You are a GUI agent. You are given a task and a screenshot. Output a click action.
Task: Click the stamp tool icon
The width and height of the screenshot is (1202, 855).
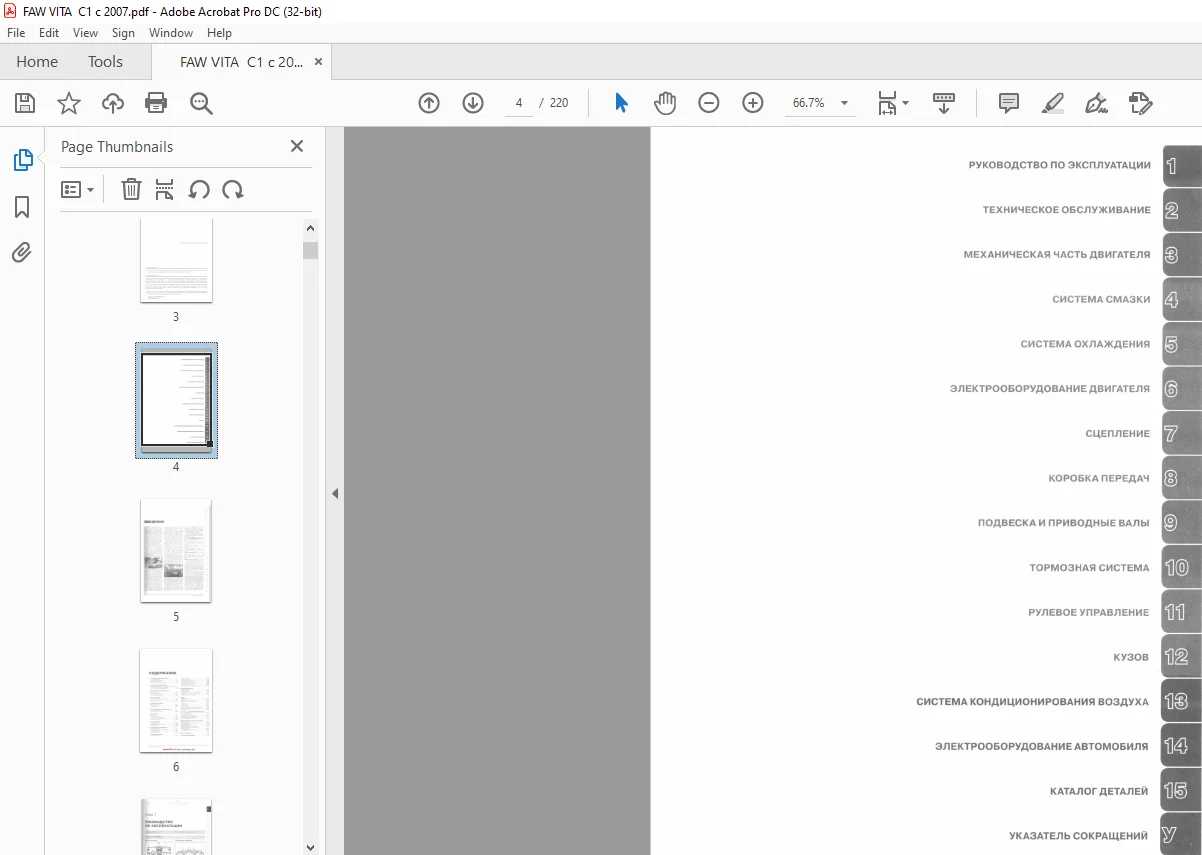1140,103
